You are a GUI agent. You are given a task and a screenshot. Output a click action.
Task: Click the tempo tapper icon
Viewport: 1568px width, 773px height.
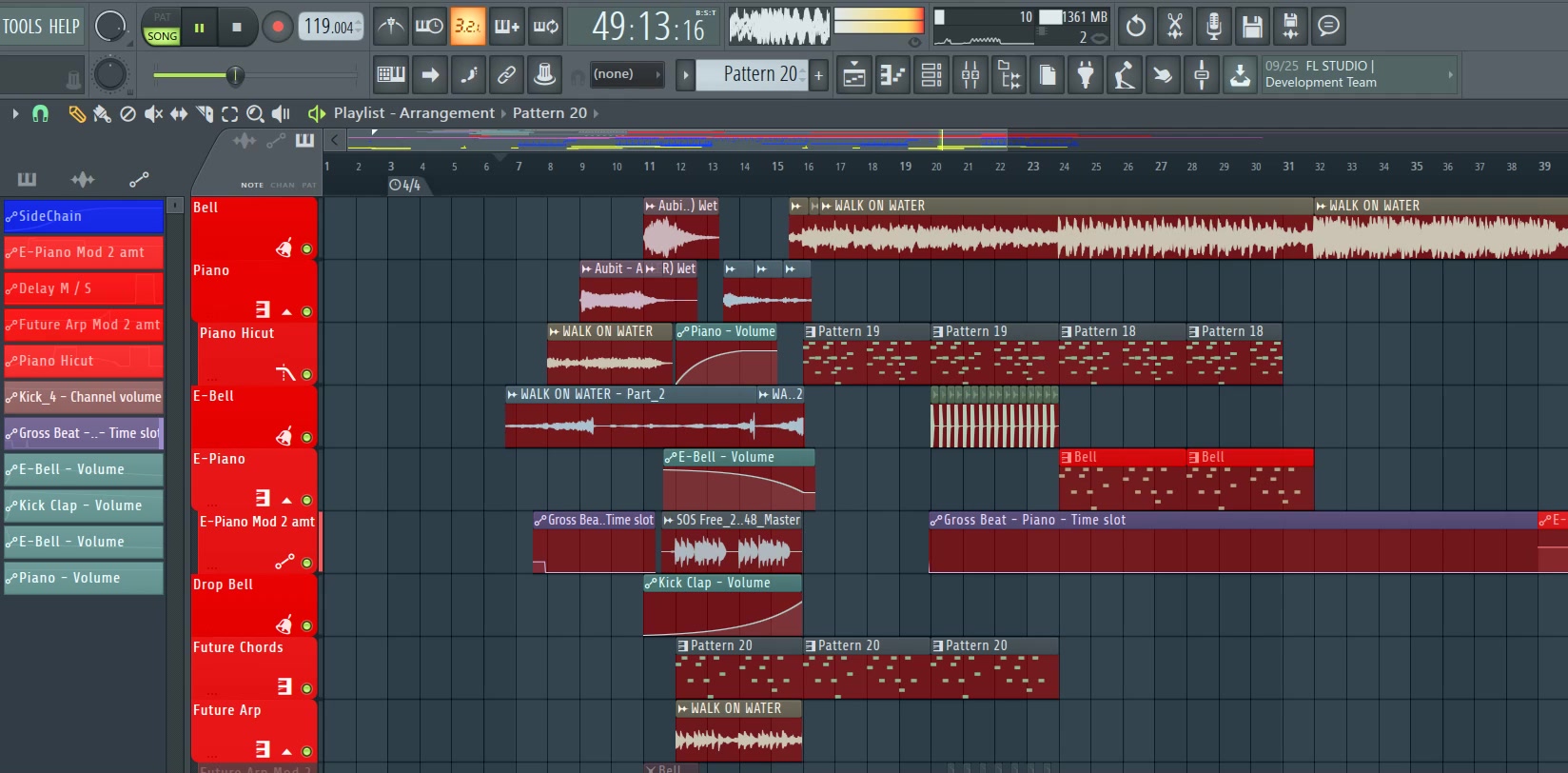pyautogui.click(x=1124, y=74)
